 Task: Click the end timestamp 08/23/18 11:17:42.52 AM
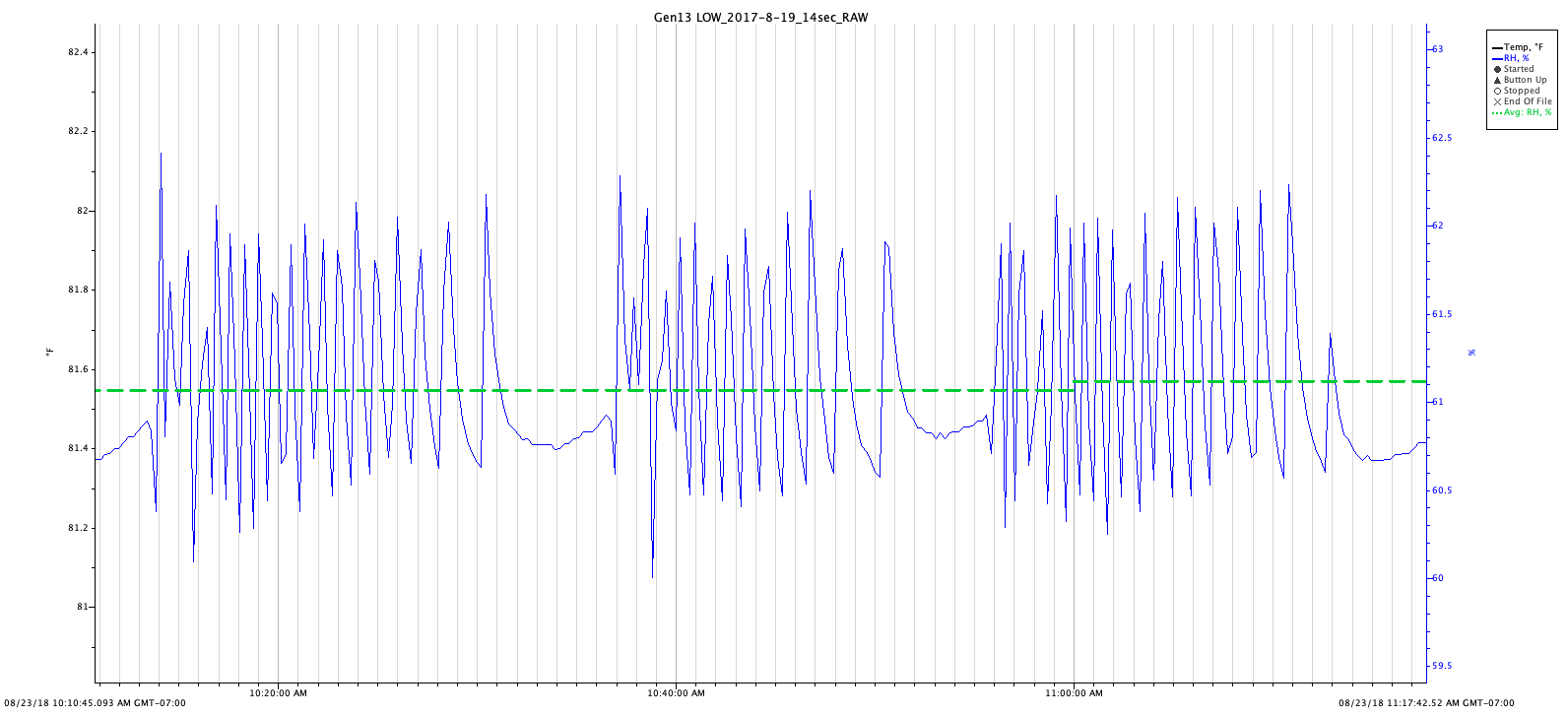1426,703
